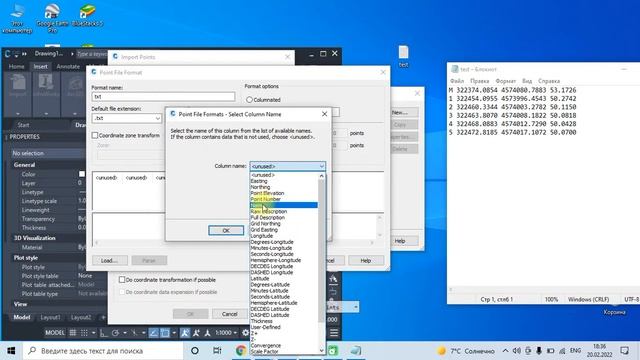Choose Convergence from the column name list
The width and height of the screenshot is (640, 360).
click(x=284, y=345)
